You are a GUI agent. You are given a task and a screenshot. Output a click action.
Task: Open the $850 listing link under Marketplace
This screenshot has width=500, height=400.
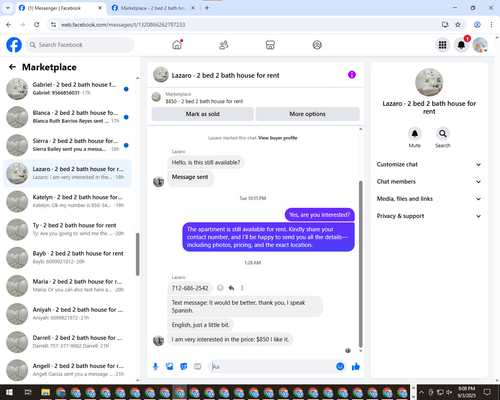204,101
